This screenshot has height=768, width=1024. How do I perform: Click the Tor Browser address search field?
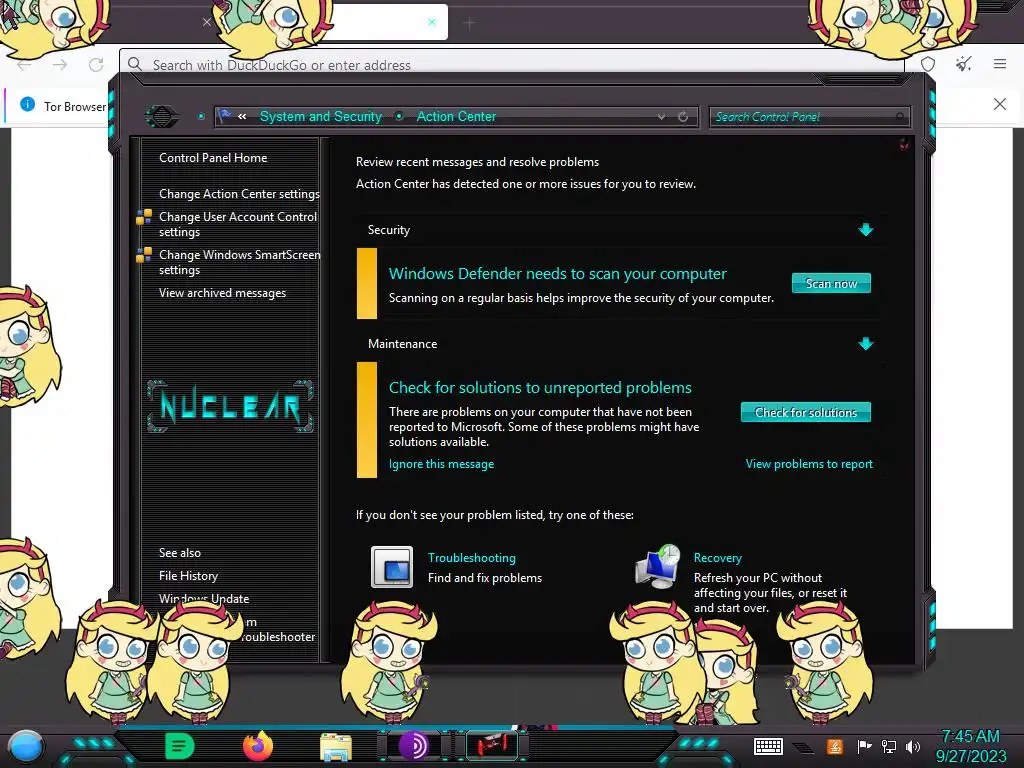pyautogui.click(x=511, y=65)
